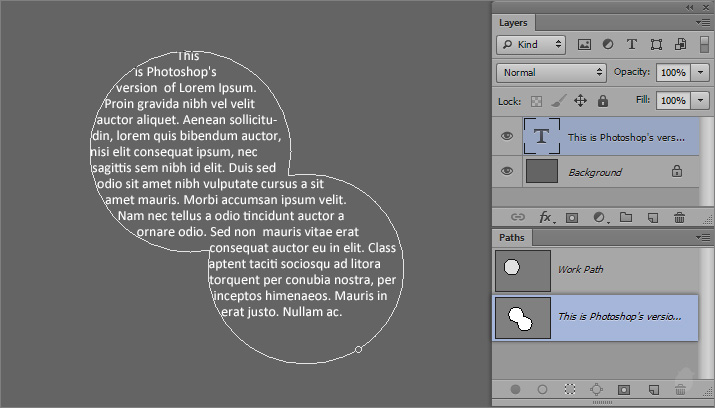Viewport: 715px width, 408px height.
Task: Open the Normal blend mode dropdown
Action: [551, 73]
